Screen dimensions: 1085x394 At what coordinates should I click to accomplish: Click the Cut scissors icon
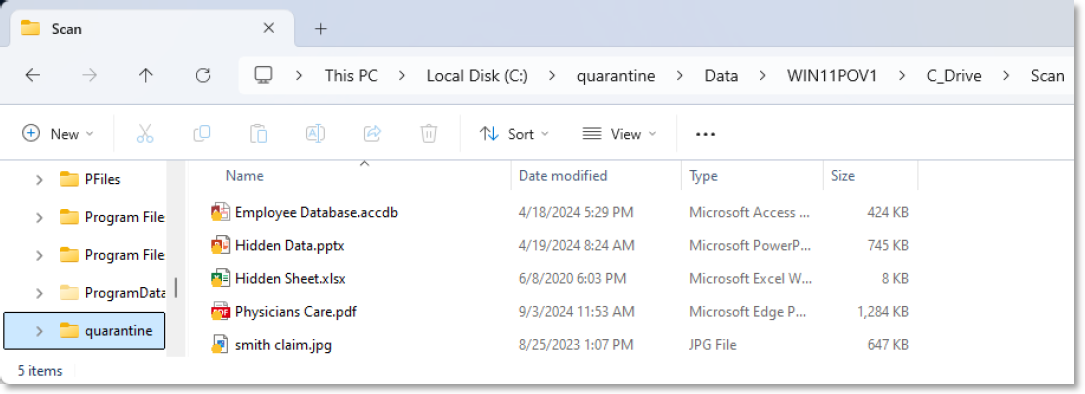[145, 134]
